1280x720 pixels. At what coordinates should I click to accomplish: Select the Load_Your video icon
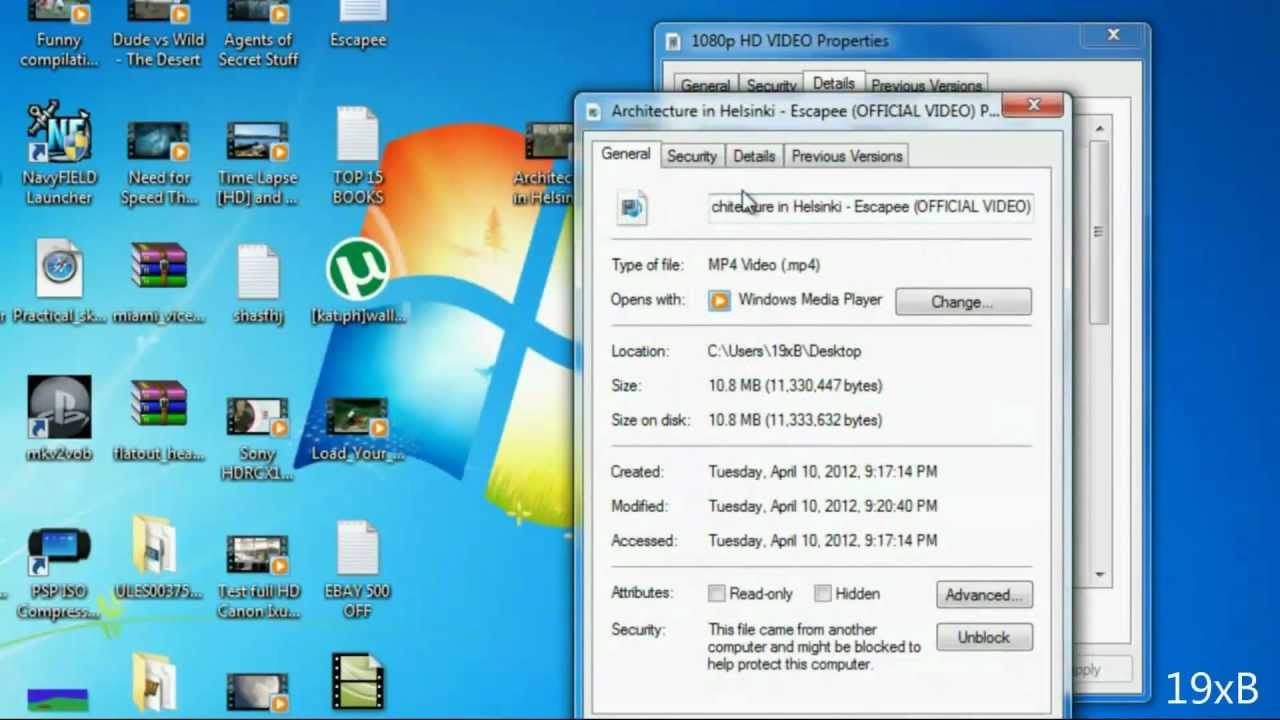357,417
